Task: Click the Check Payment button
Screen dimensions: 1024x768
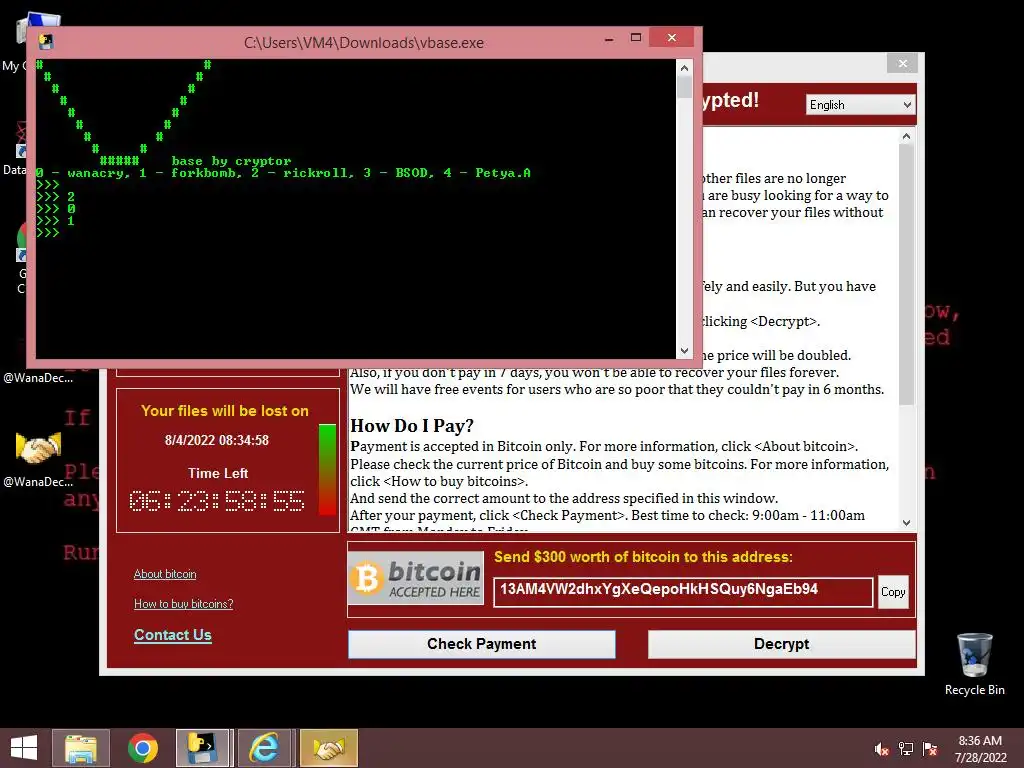Action: coord(481,644)
